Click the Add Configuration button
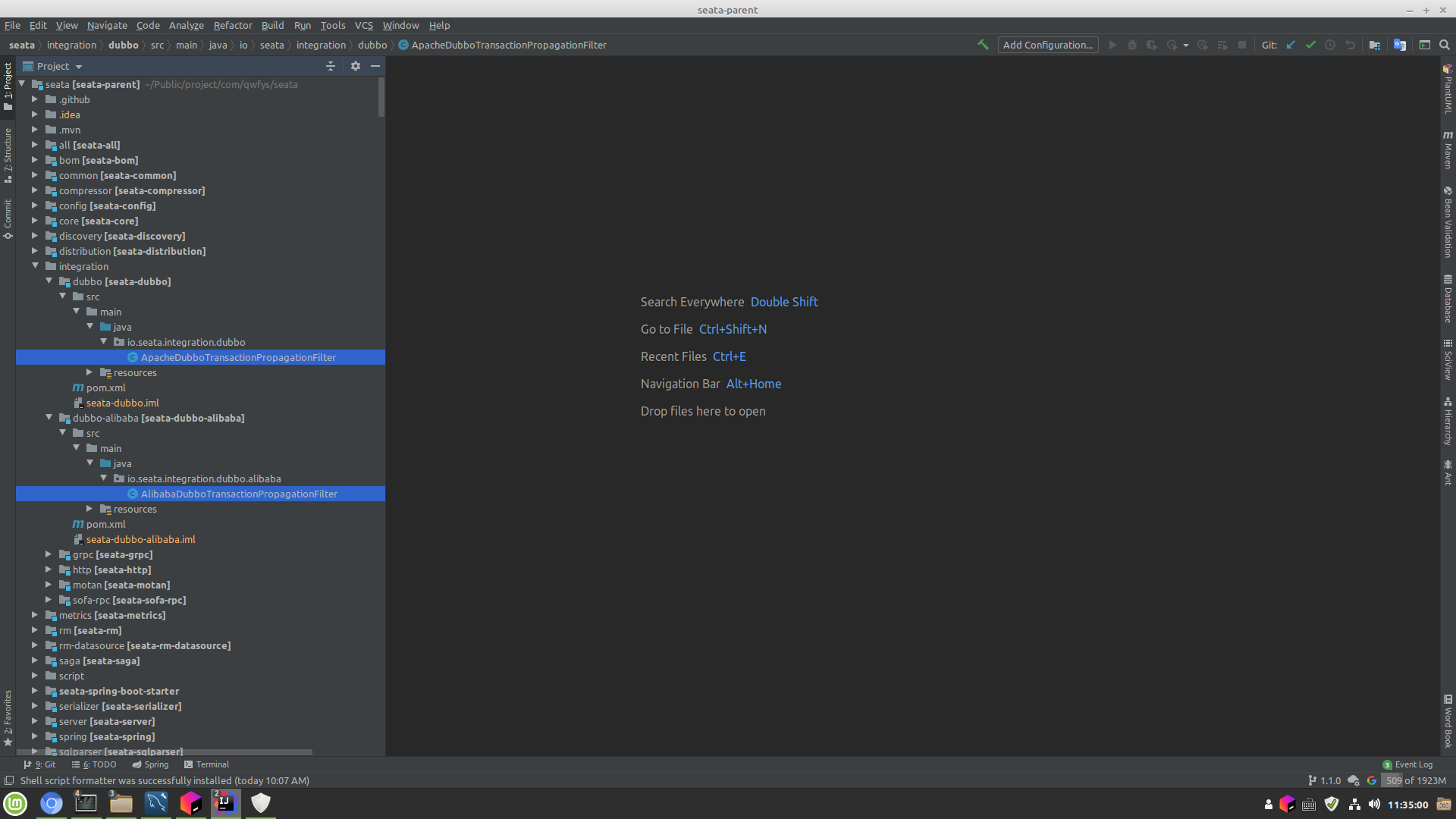 (x=1048, y=45)
